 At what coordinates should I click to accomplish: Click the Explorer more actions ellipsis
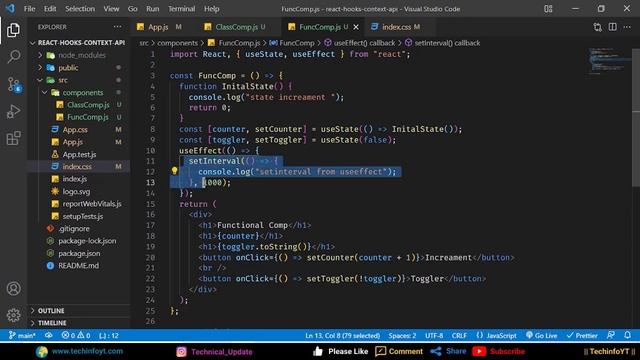point(118,27)
